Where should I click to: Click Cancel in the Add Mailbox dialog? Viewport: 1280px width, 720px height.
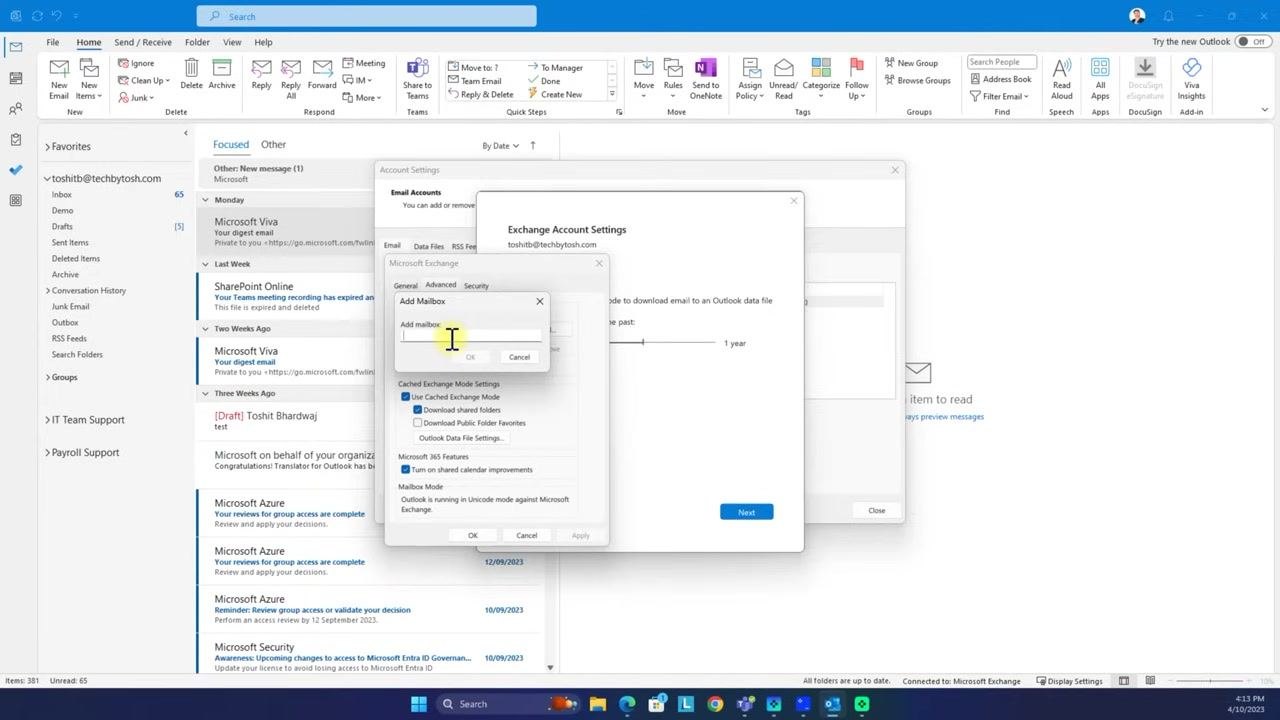[519, 357]
